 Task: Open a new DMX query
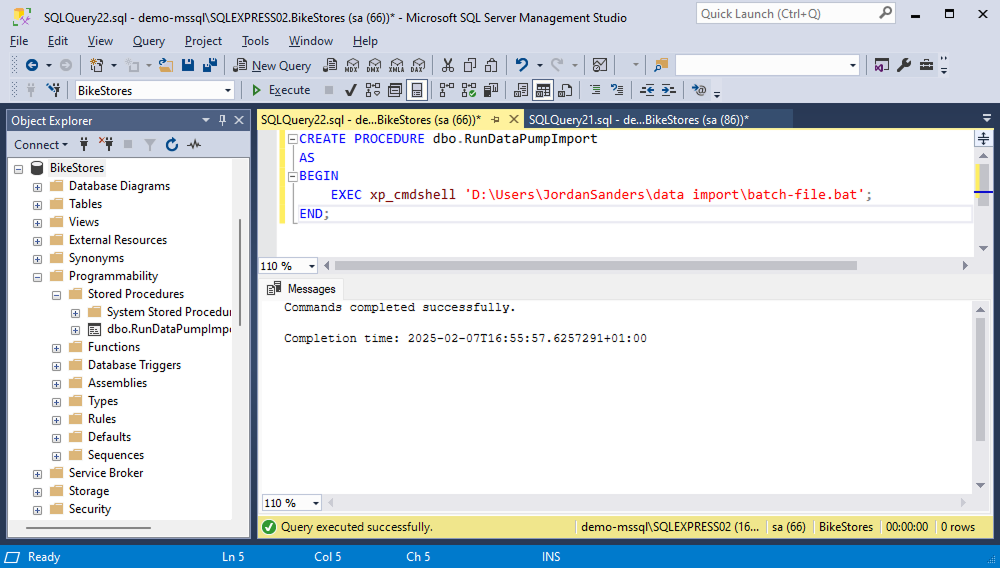click(374, 65)
